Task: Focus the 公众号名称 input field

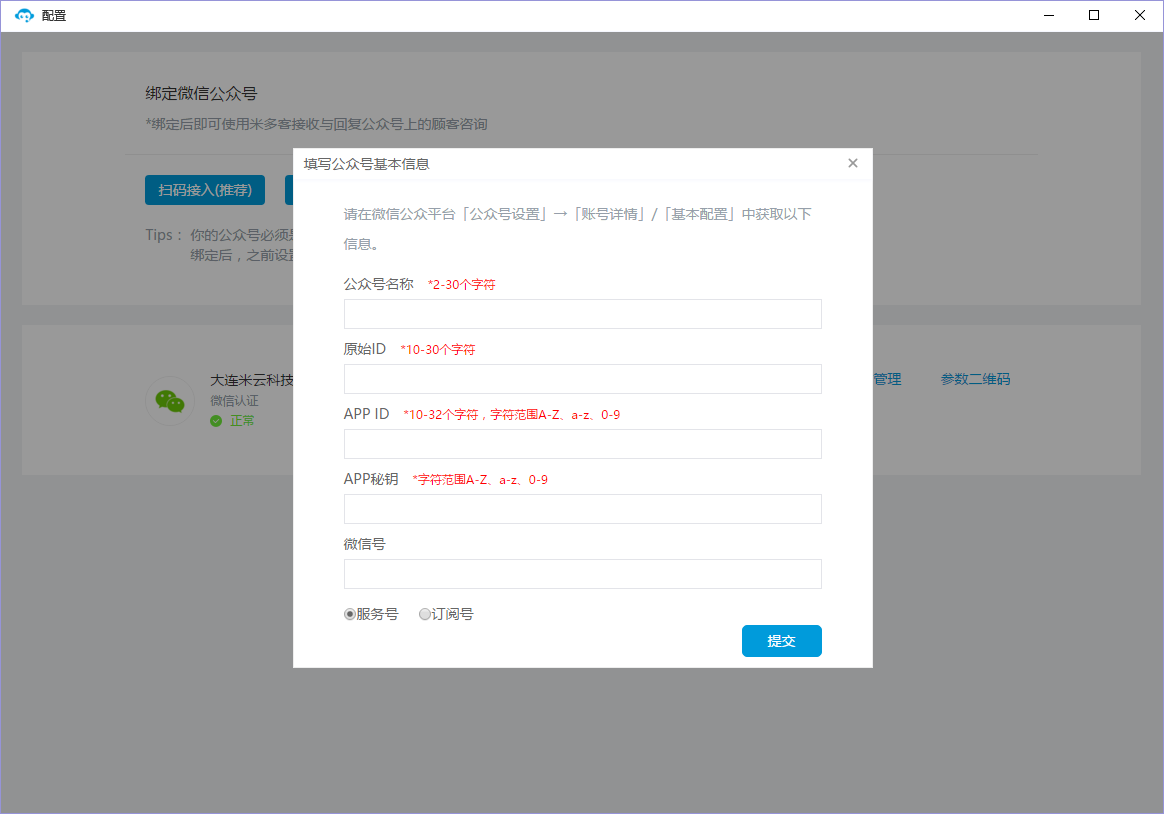Action: tap(582, 314)
